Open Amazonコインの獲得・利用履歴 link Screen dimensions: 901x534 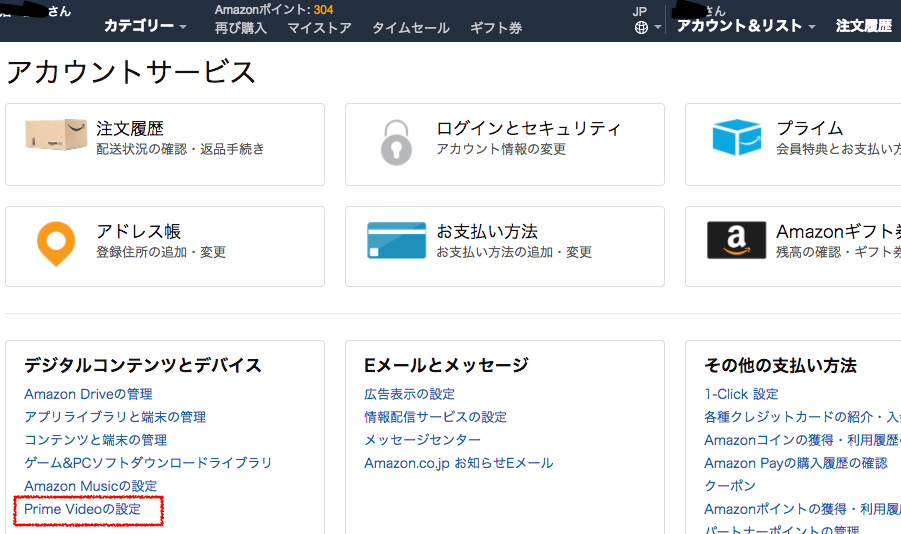(x=803, y=440)
